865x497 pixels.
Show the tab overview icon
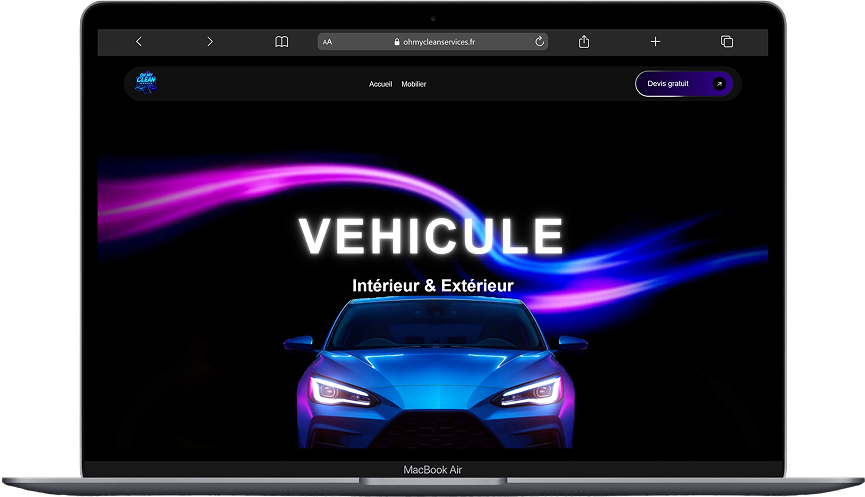tap(727, 41)
